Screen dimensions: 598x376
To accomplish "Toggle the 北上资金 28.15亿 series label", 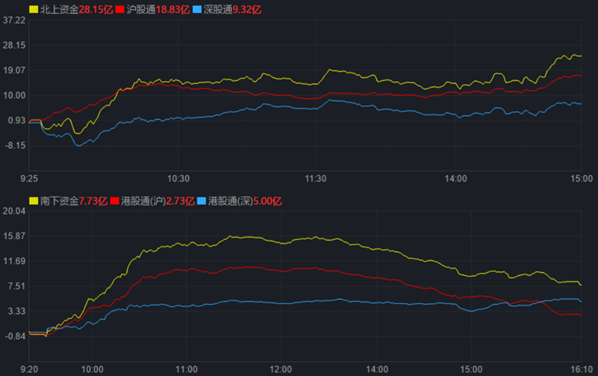I will pyautogui.click(x=77, y=10).
